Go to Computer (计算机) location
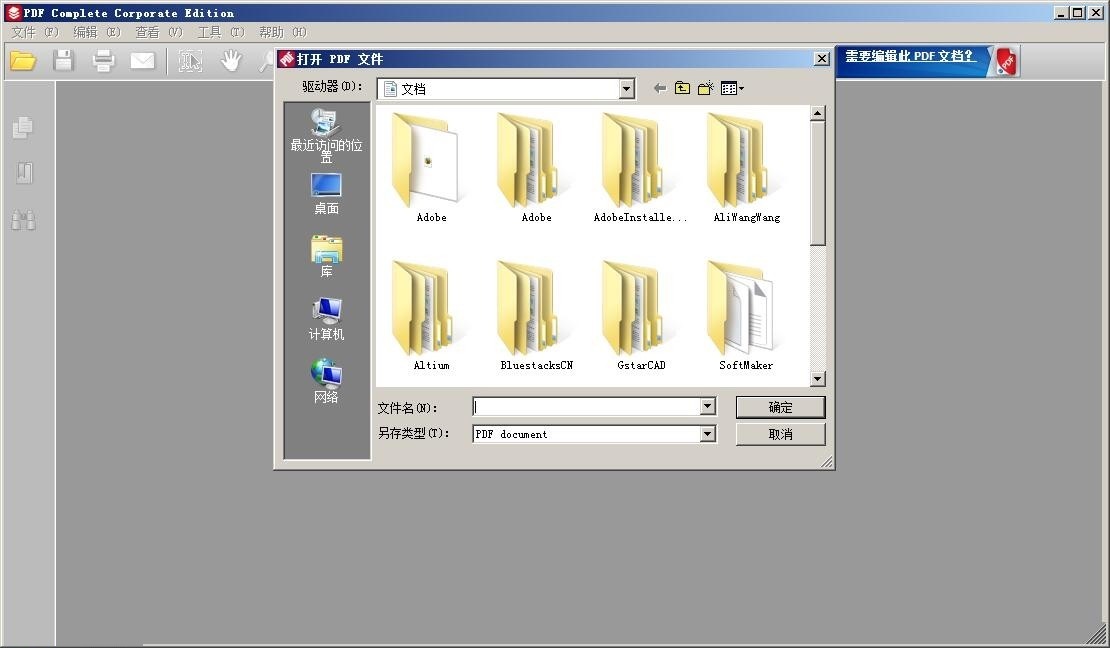 tap(326, 319)
